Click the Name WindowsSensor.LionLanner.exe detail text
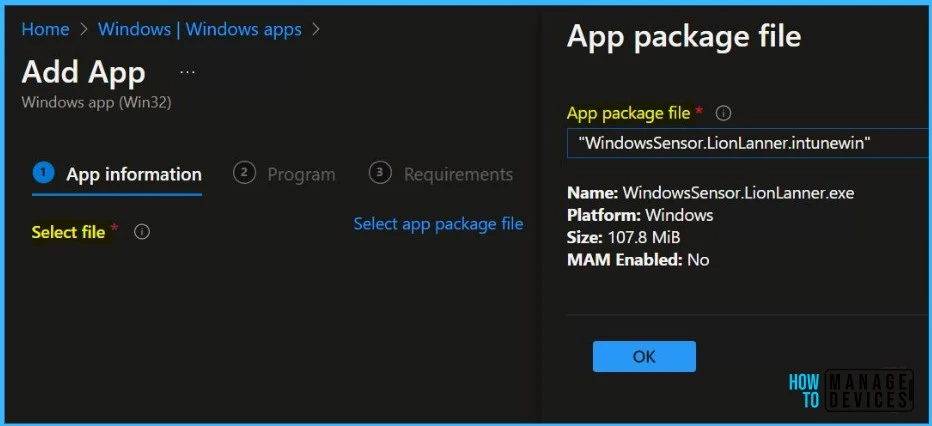 pyautogui.click(x=710, y=193)
